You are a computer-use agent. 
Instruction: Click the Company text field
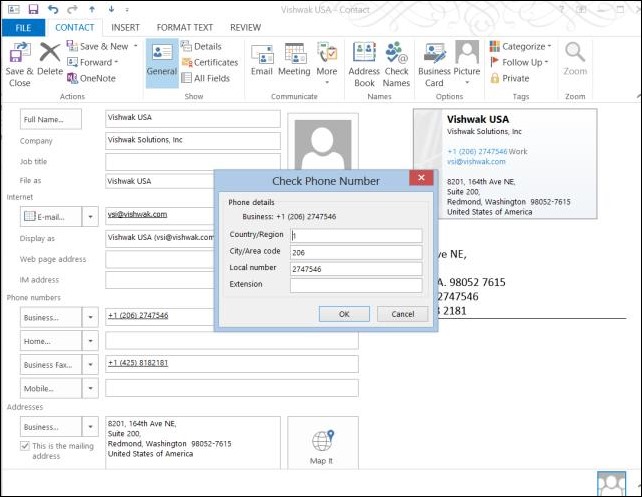193,140
